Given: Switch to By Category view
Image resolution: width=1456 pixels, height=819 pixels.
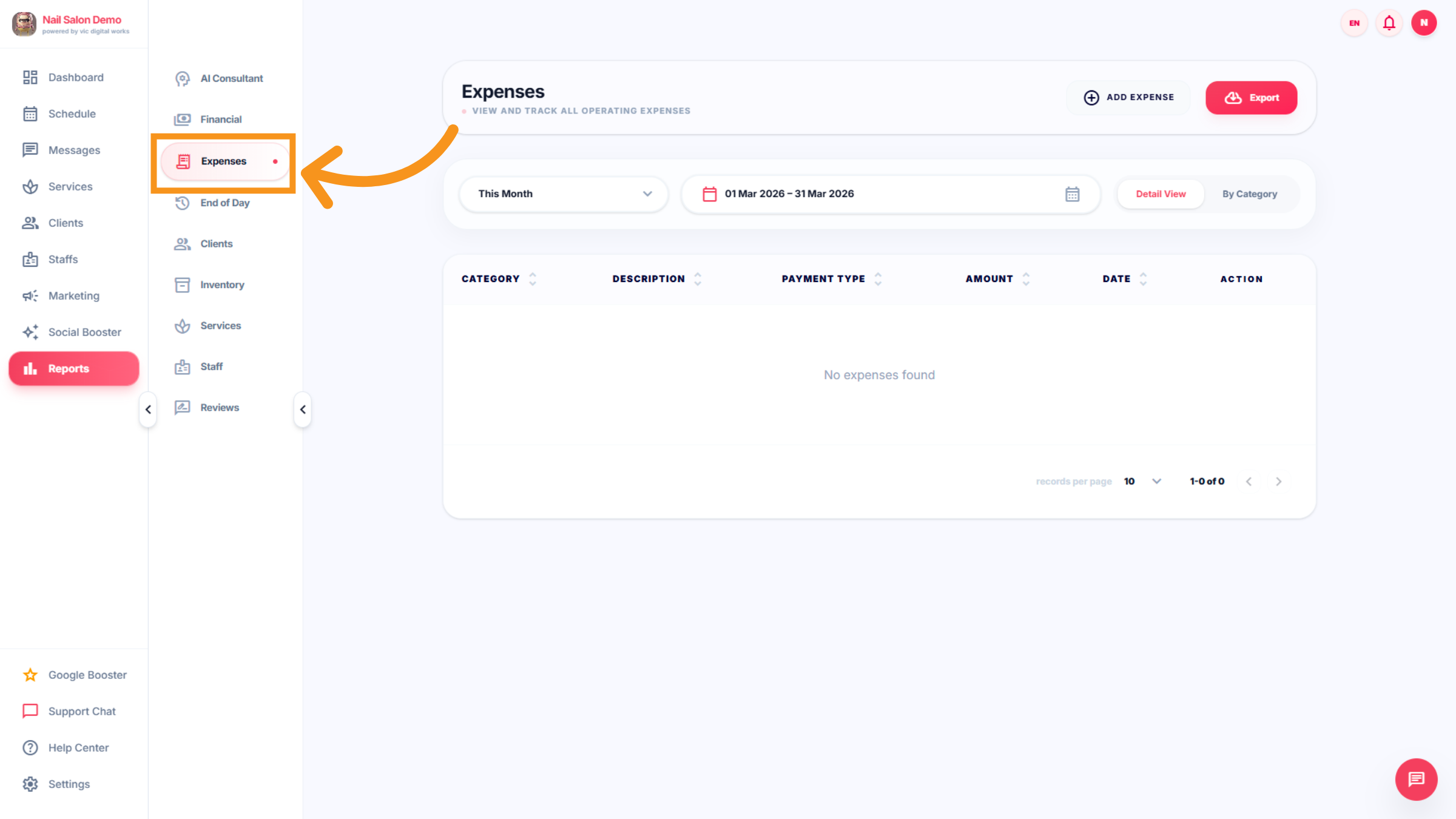Looking at the screenshot, I should (x=1249, y=194).
